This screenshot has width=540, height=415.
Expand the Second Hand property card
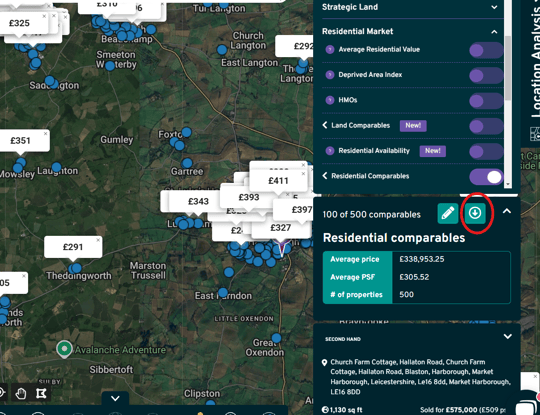tap(507, 336)
